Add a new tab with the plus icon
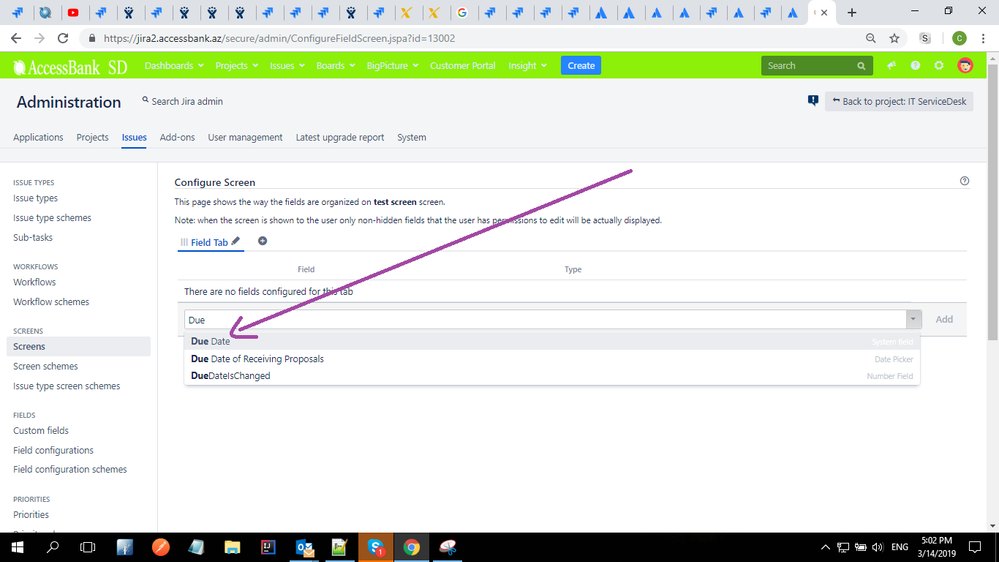Viewport: 999px width, 562px height. coord(262,241)
